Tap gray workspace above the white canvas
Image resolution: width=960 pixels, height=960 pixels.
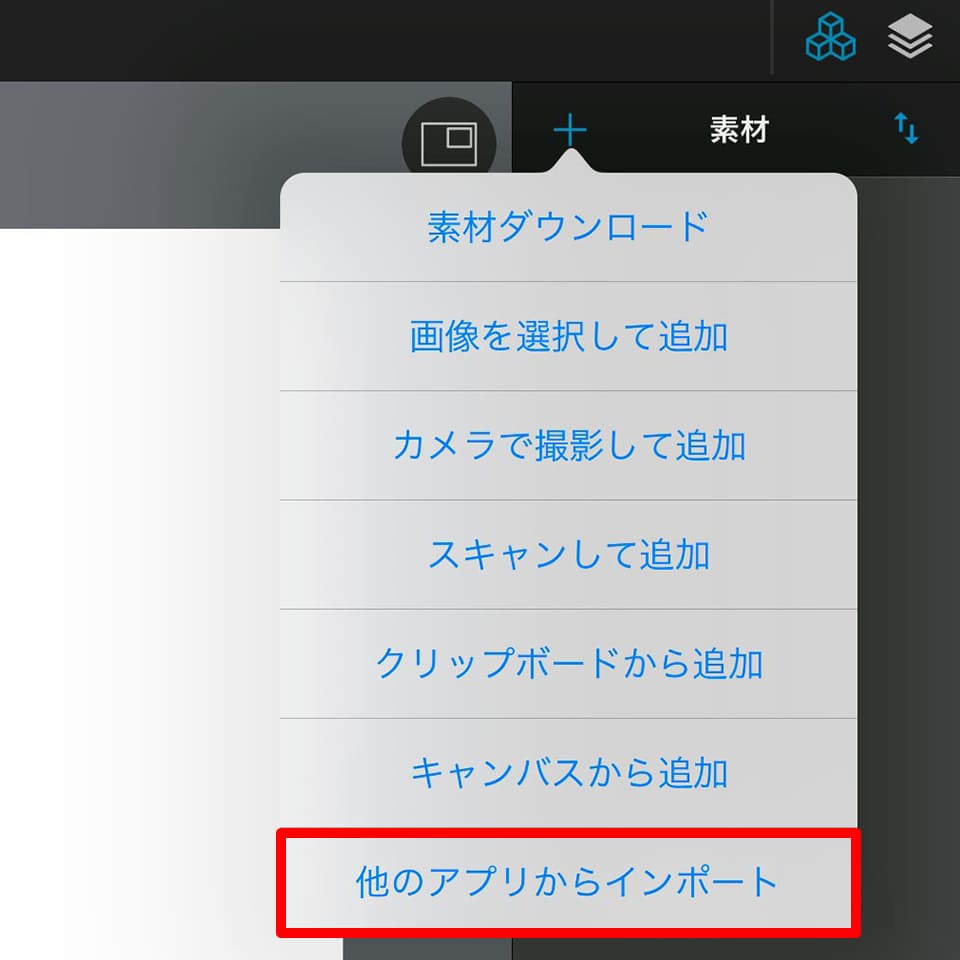point(184,155)
